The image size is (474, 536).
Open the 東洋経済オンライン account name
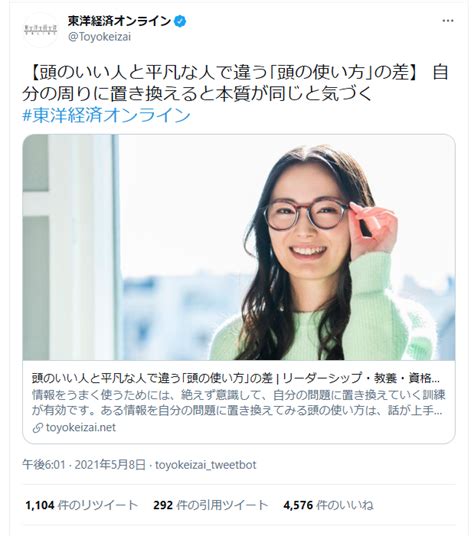click(x=119, y=21)
